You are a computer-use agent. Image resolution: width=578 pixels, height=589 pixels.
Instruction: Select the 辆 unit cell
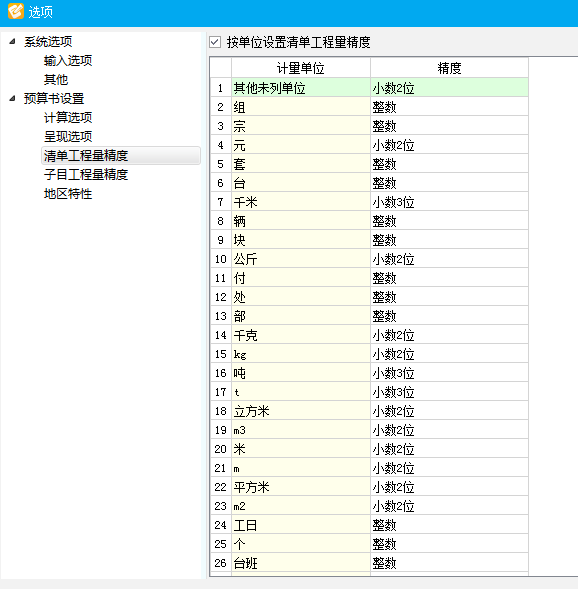point(301,221)
